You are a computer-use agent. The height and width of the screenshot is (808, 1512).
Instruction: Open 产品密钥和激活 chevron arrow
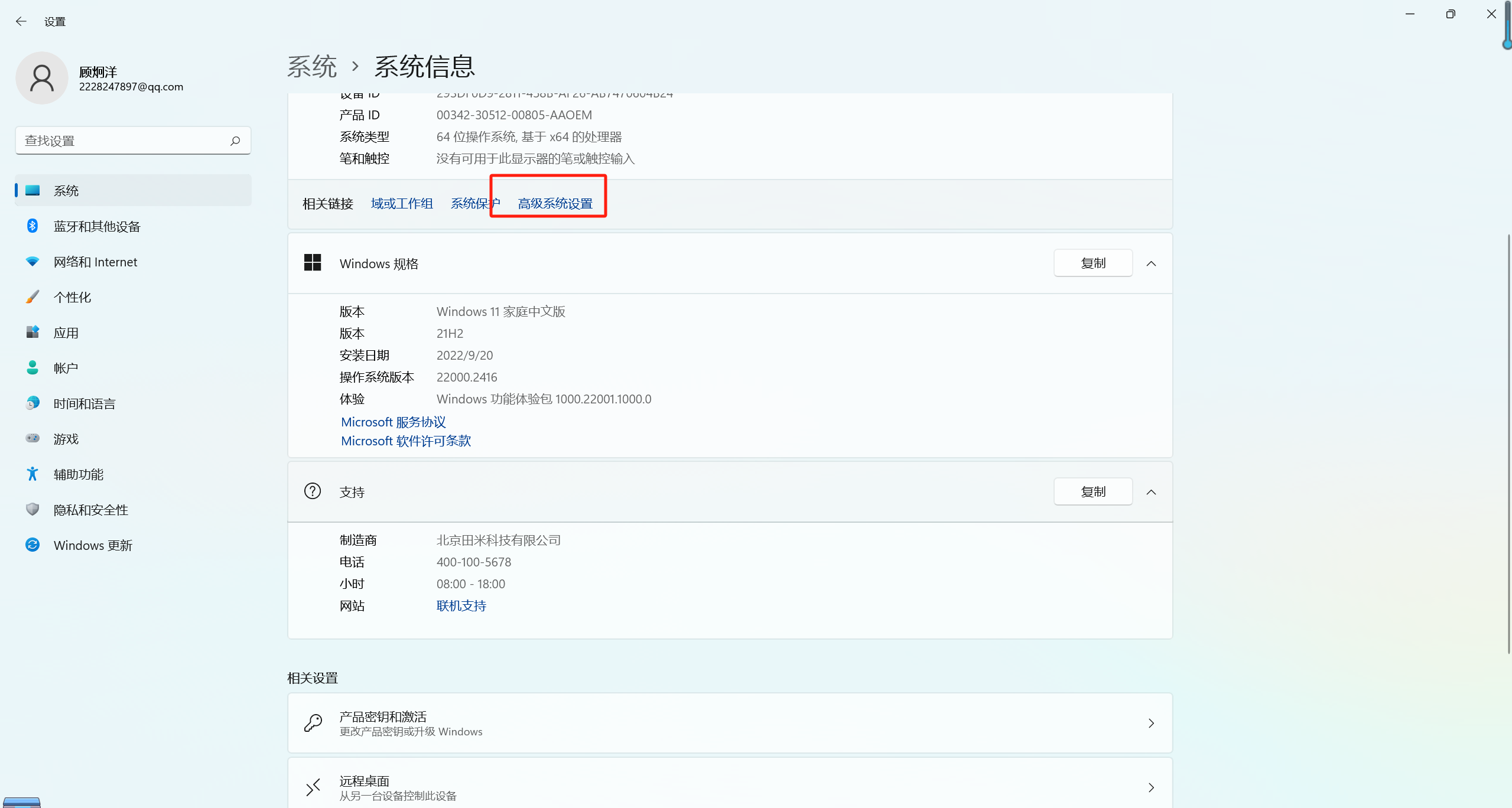[1151, 723]
